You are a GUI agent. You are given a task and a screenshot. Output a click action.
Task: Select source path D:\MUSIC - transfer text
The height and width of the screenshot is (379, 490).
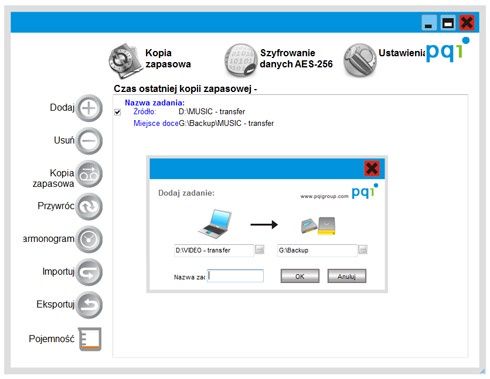(x=212, y=112)
